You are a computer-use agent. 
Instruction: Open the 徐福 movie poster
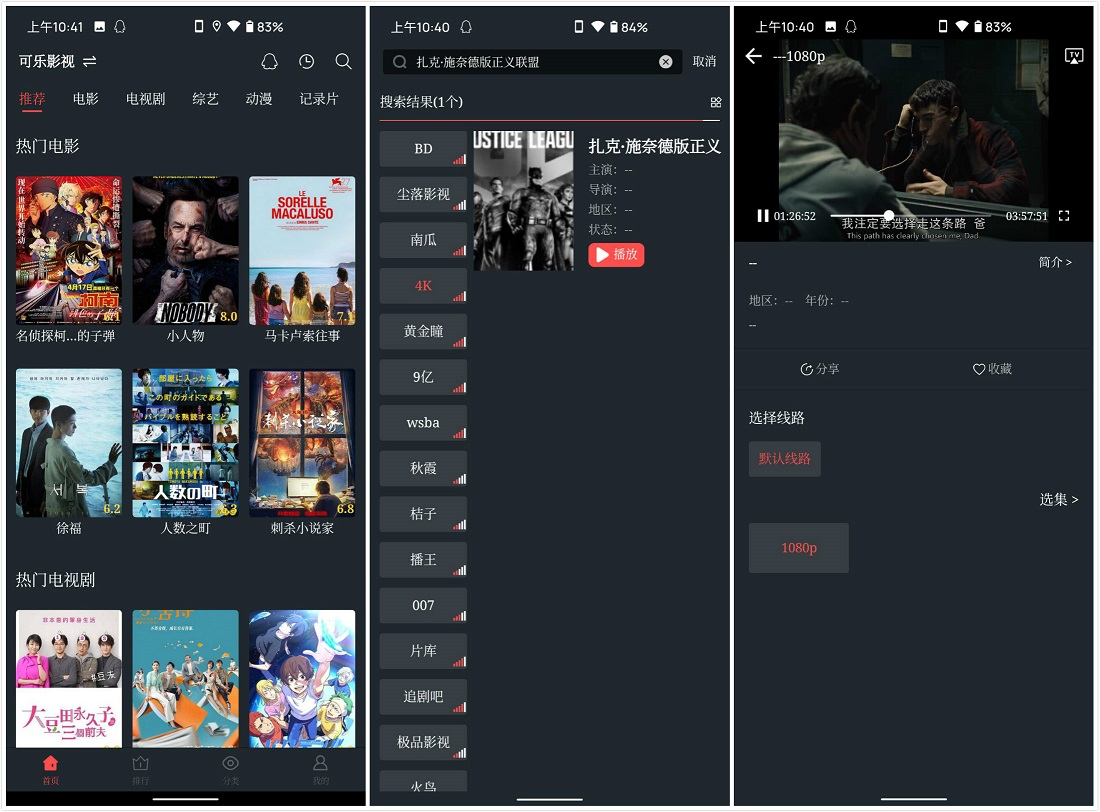pos(69,443)
